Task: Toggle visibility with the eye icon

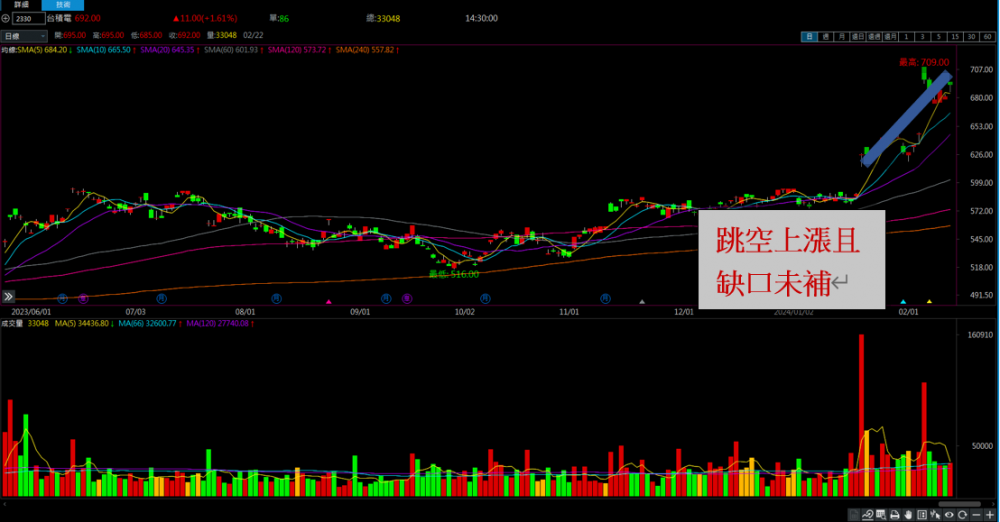Action: (948, 514)
